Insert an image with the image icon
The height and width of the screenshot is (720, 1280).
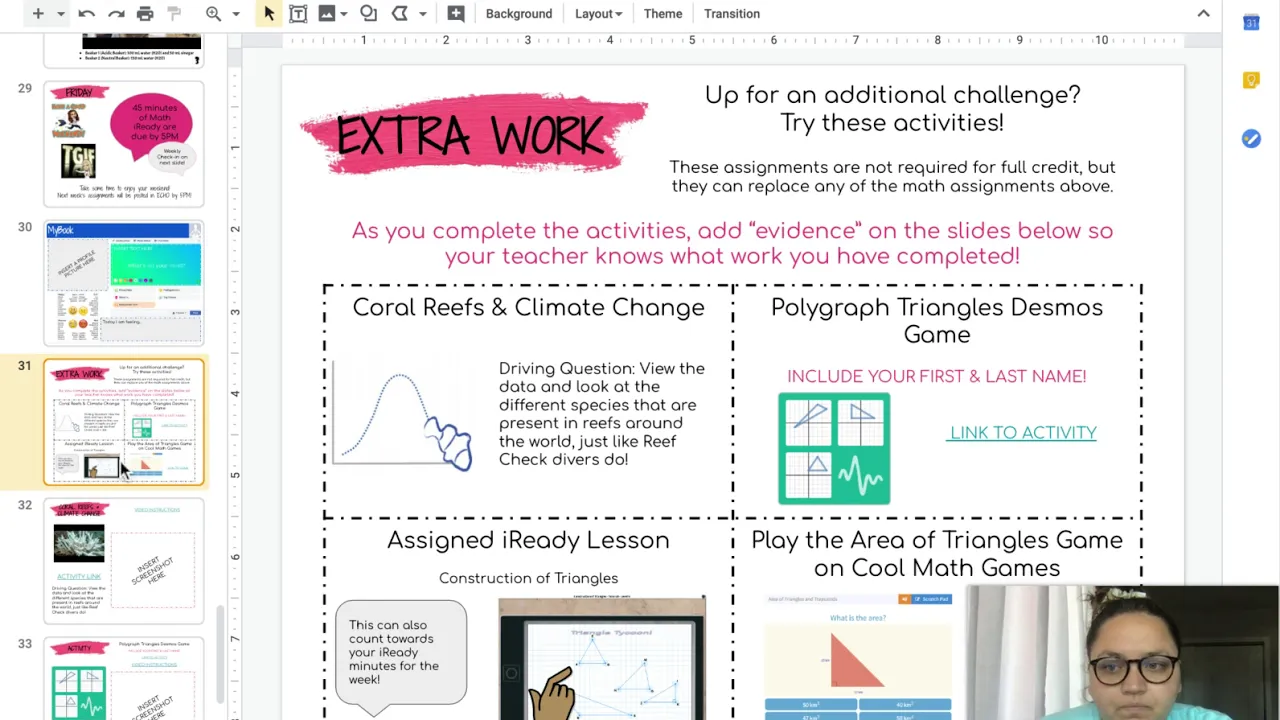pos(326,14)
